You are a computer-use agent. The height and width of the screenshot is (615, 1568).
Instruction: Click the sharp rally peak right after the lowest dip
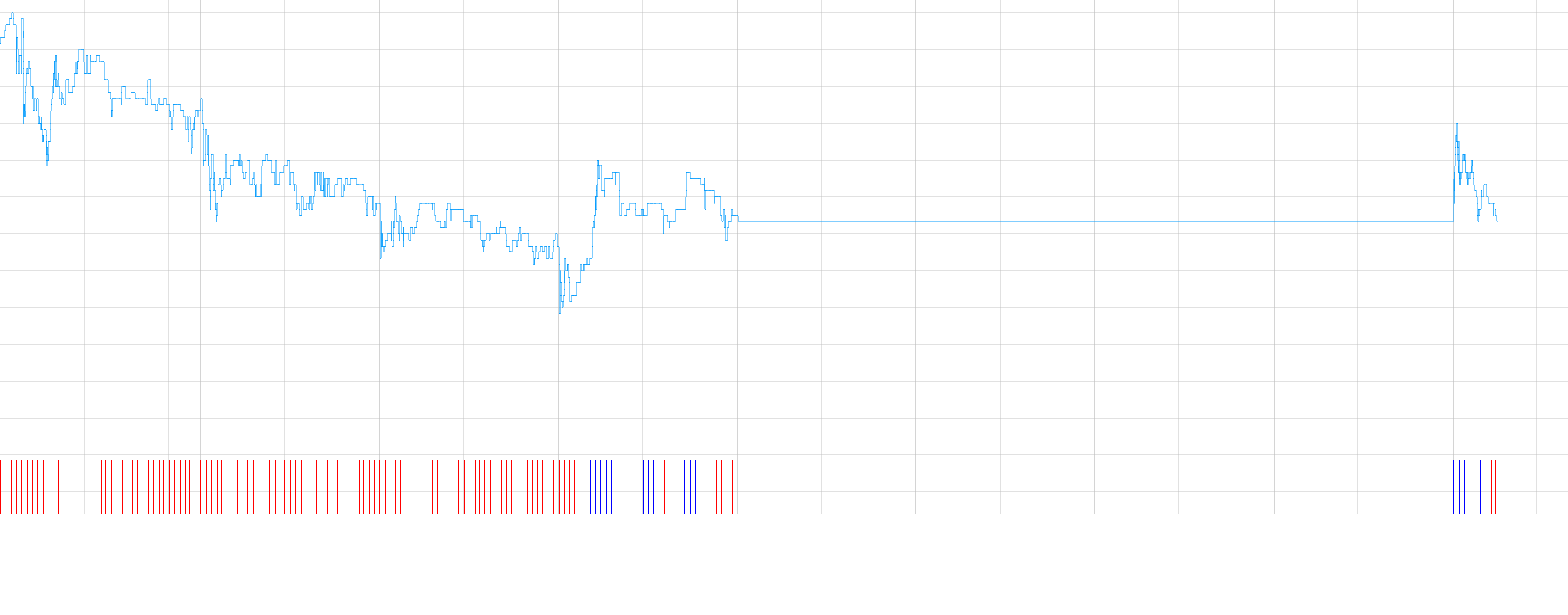point(598,161)
